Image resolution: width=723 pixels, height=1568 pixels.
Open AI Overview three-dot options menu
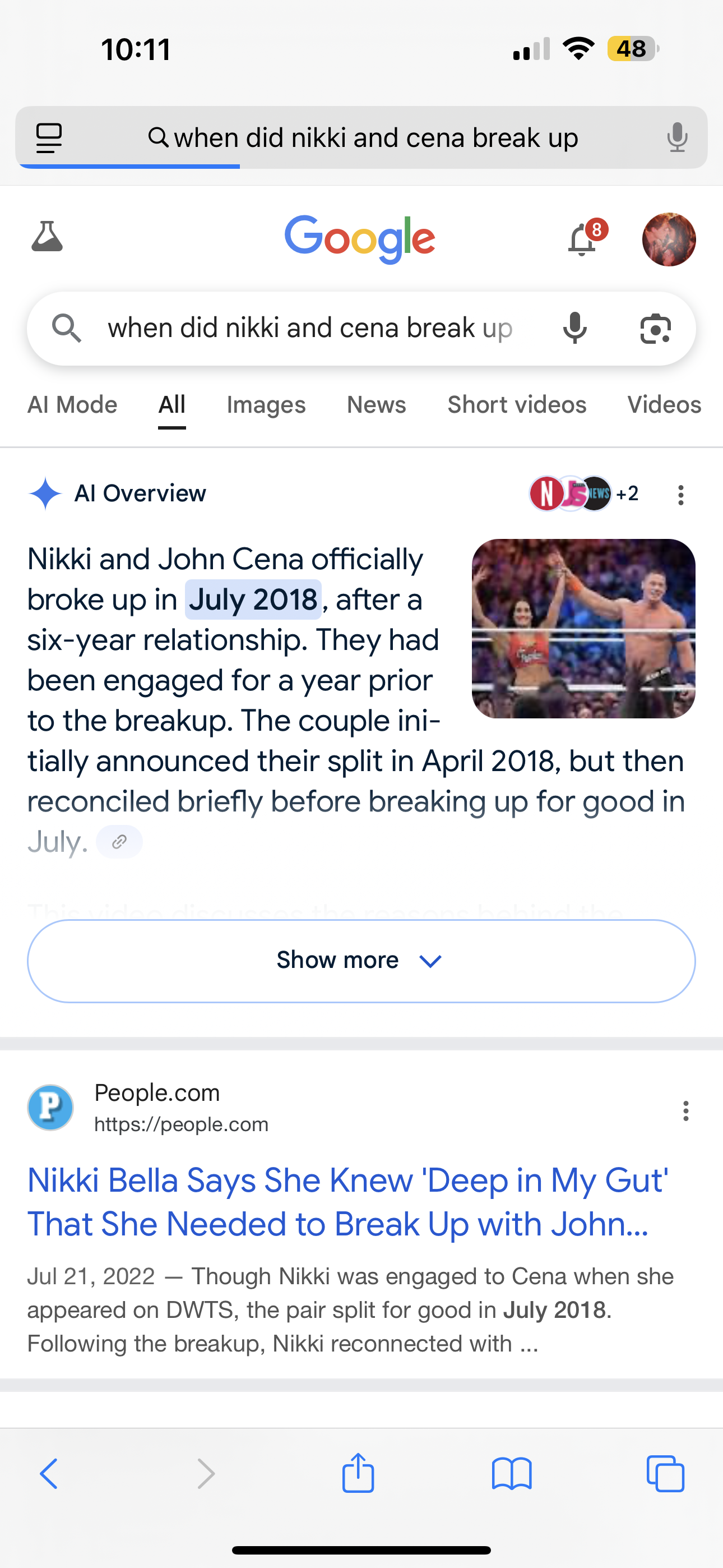point(681,495)
